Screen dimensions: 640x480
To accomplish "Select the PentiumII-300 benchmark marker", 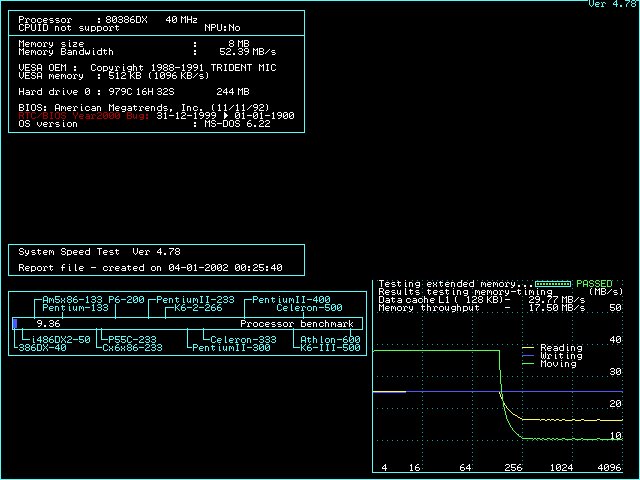I will point(231,347).
